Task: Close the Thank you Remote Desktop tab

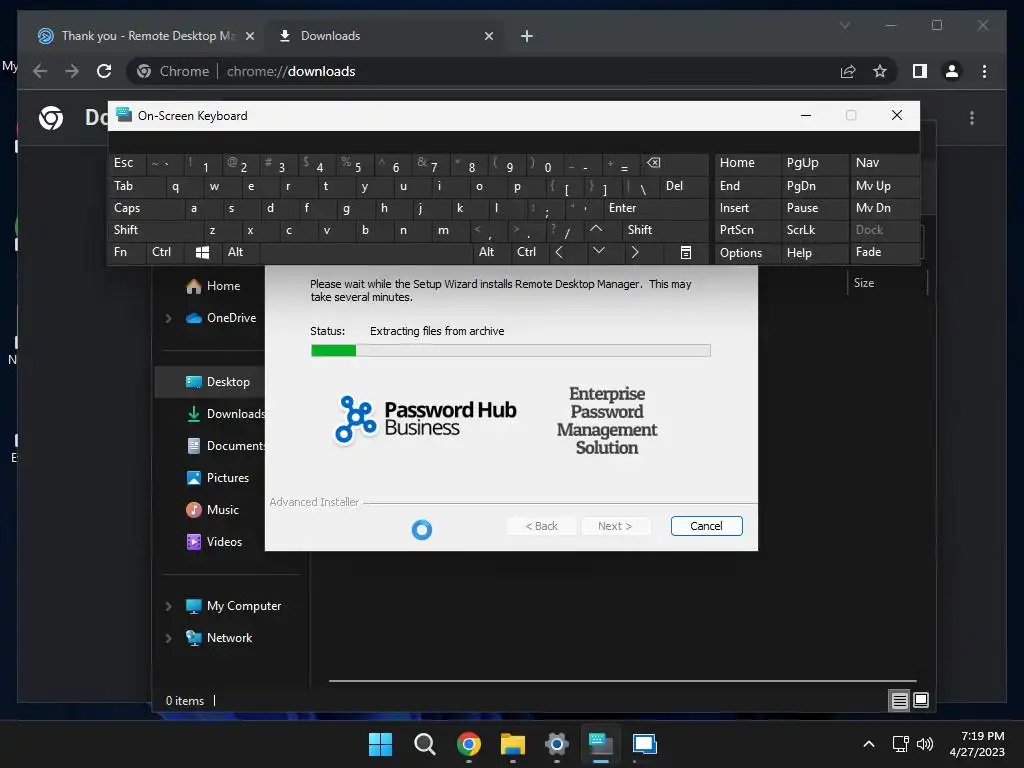Action: tap(249, 36)
